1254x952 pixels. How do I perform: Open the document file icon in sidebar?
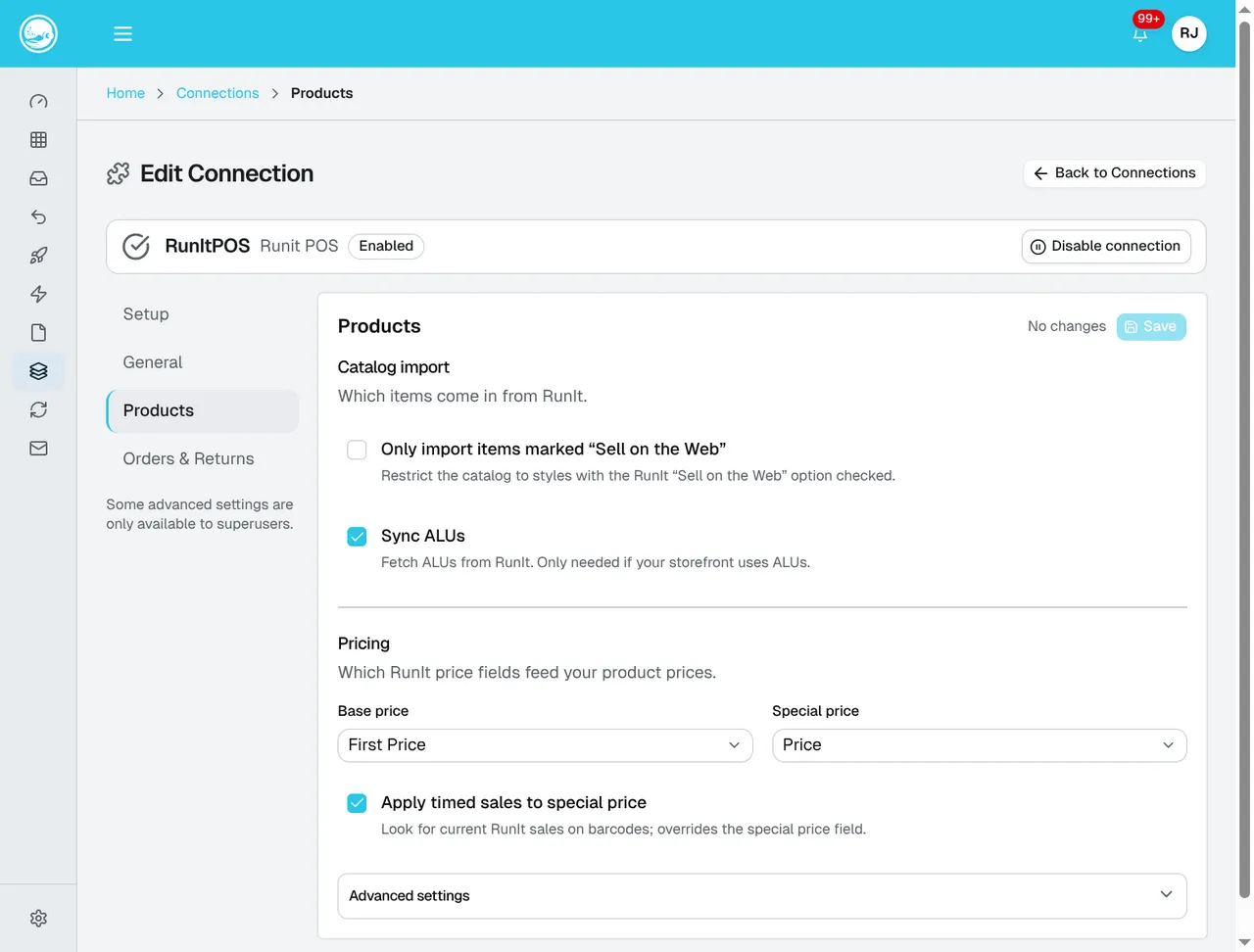[x=38, y=332]
